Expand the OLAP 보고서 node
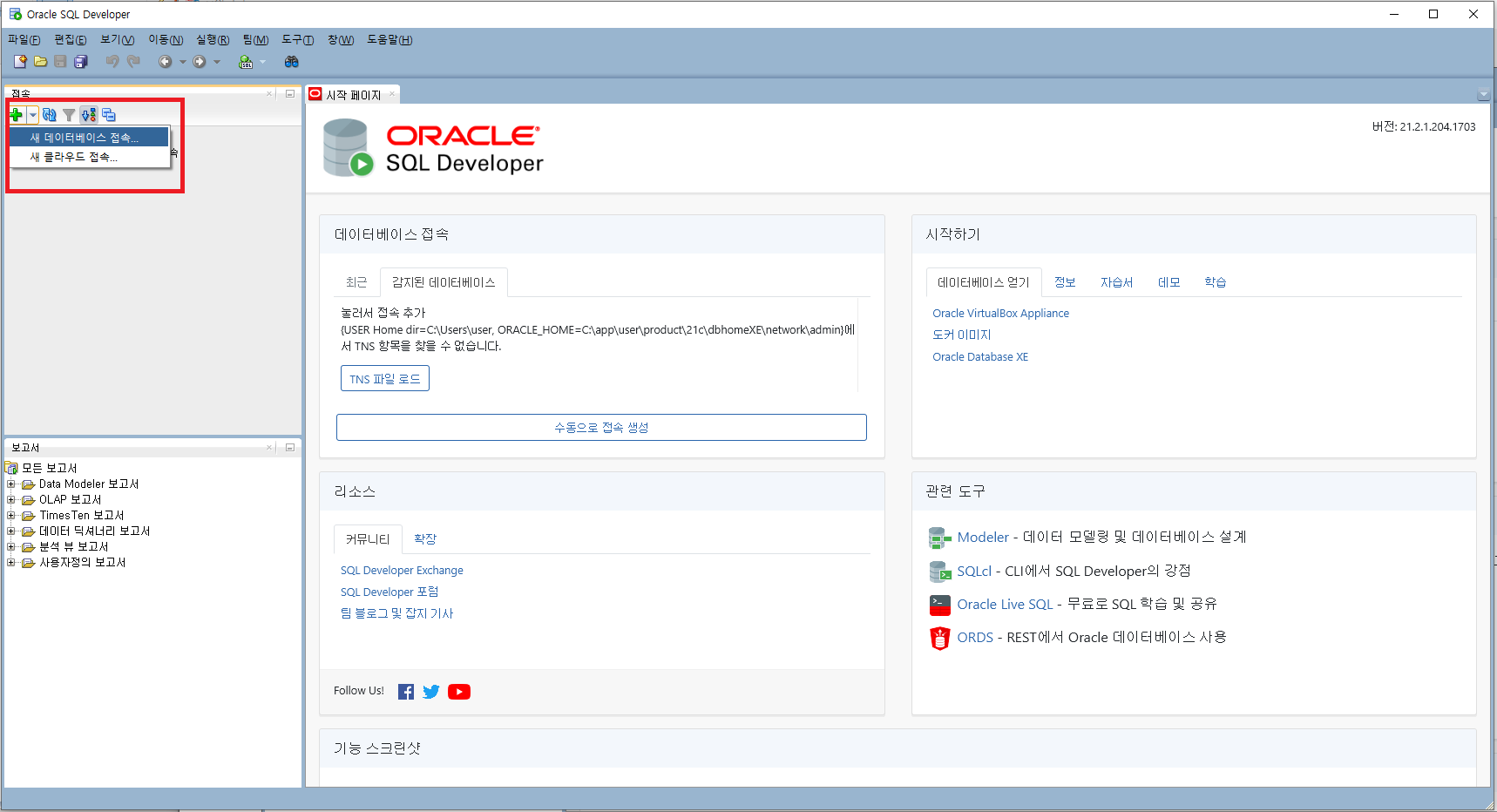This screenshot has height=812, width=1497. 11,500
